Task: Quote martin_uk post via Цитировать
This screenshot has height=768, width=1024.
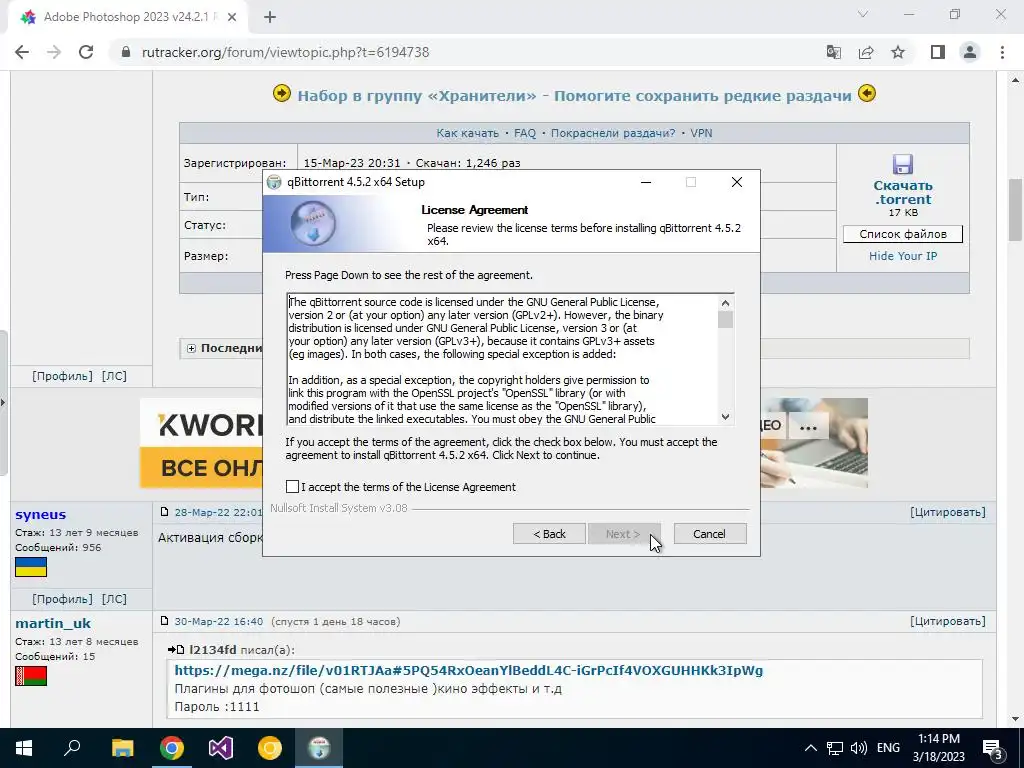Action: coord(948,621)
